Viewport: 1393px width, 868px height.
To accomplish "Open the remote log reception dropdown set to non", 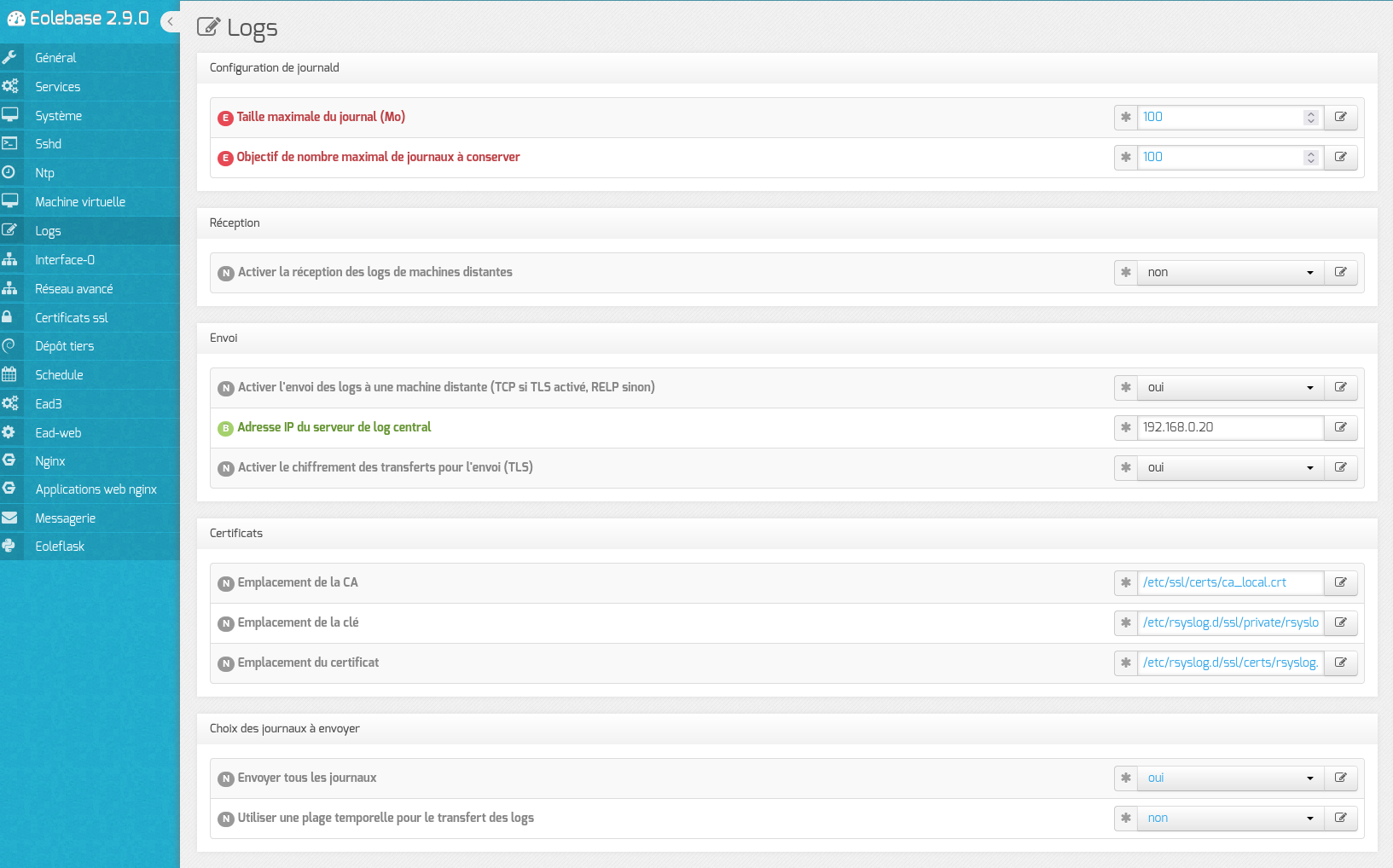I will pyautogui.click(x=1229, y=273).
